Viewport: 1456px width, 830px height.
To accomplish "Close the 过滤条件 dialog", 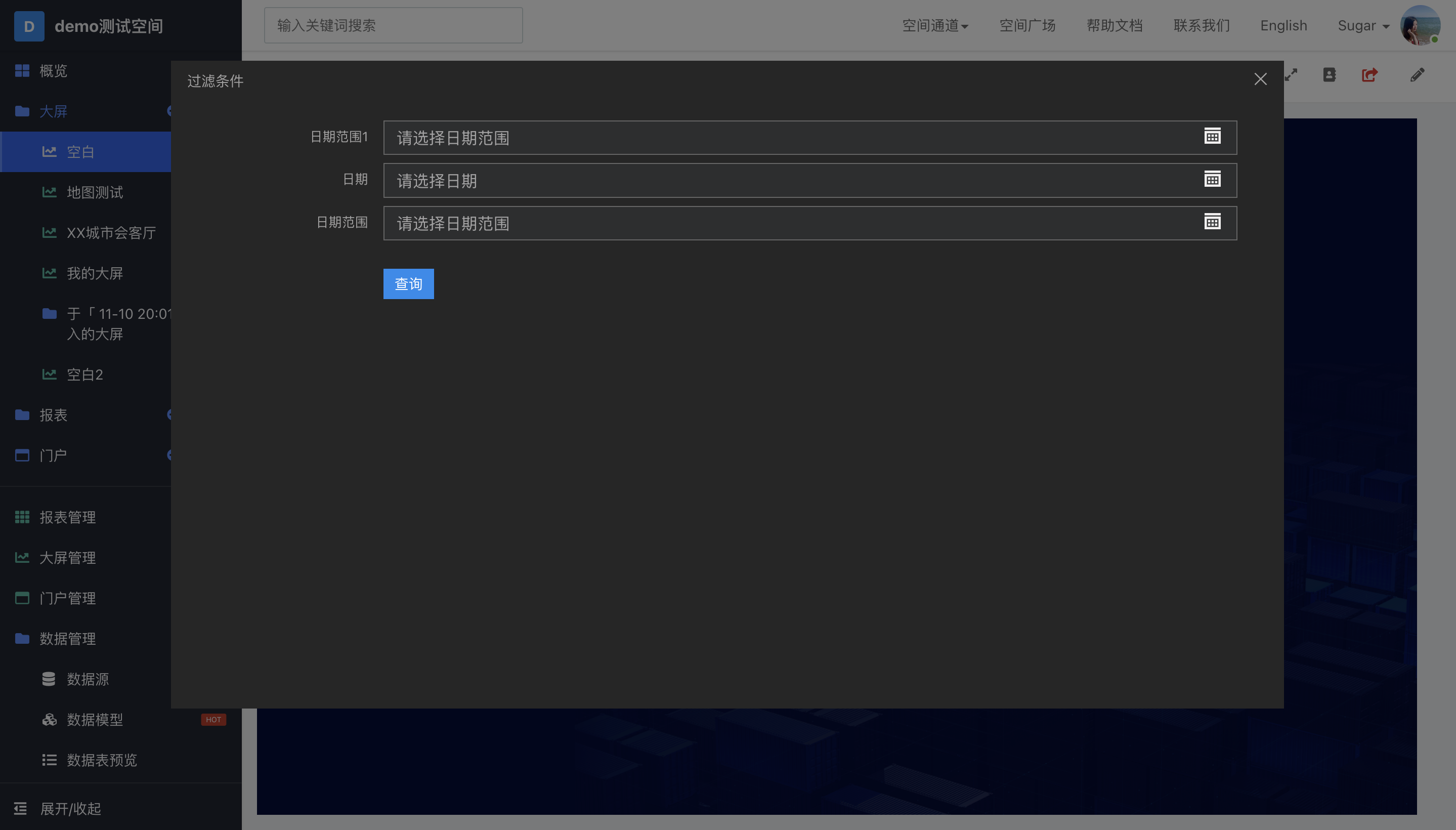I will 1261,79.
